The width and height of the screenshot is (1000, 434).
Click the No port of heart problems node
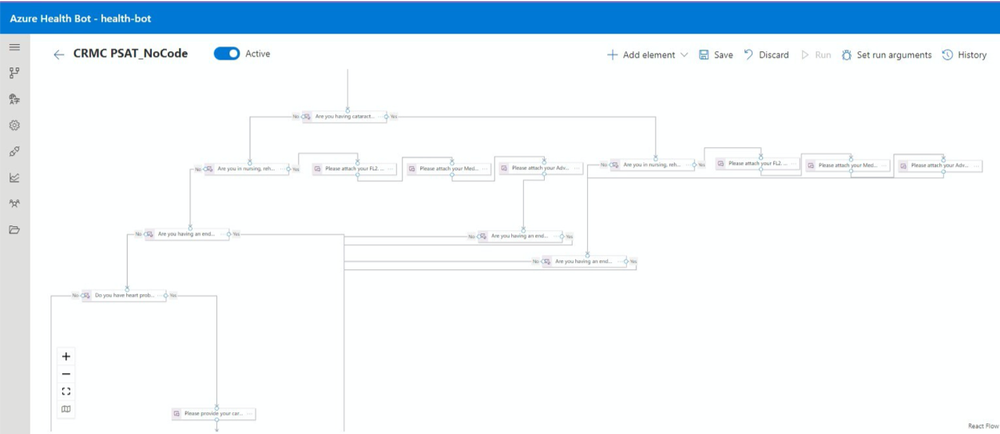click(x=81, y=296)
